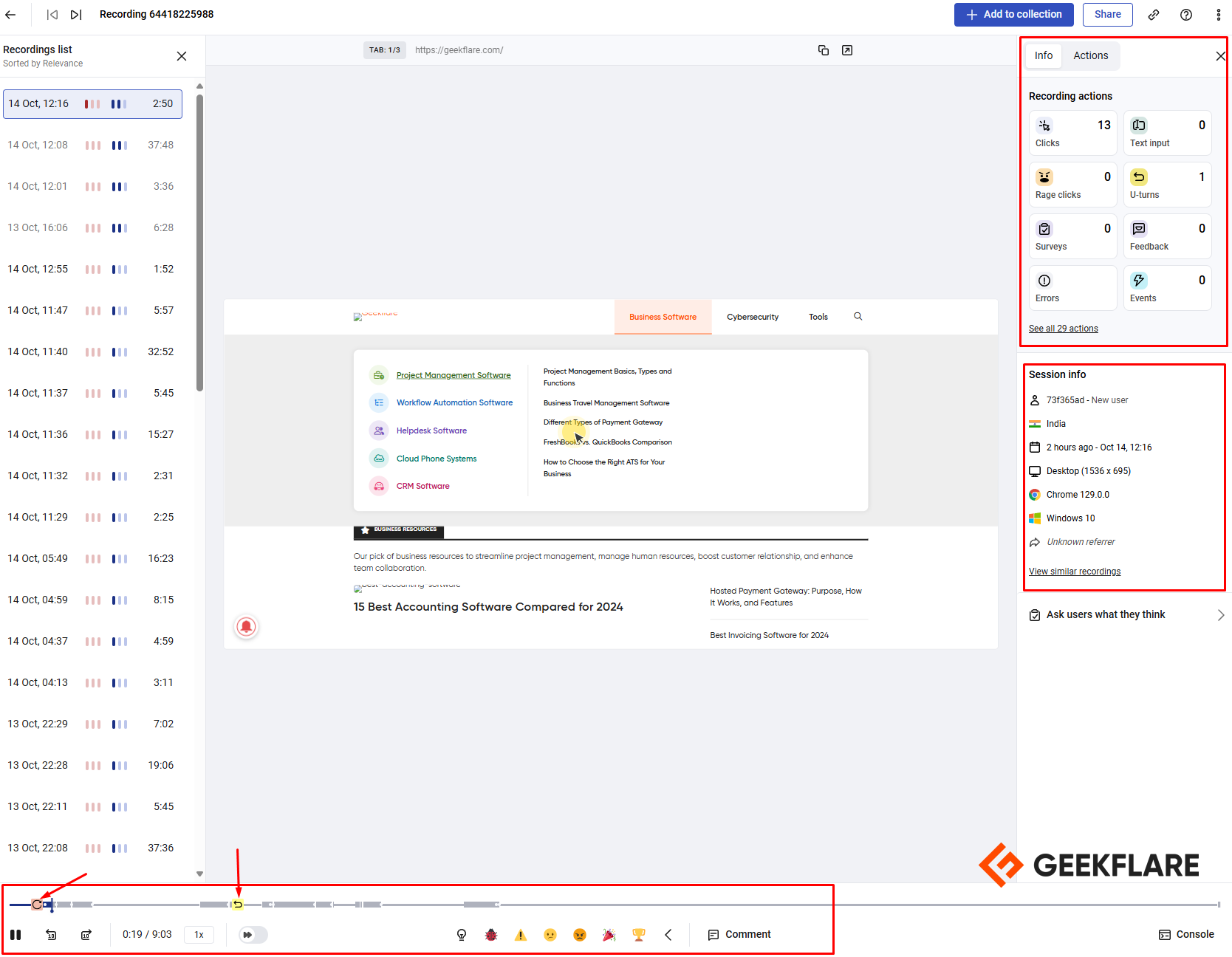
Task: Click the recordings list scrollbar
Action: coord(199,242)
